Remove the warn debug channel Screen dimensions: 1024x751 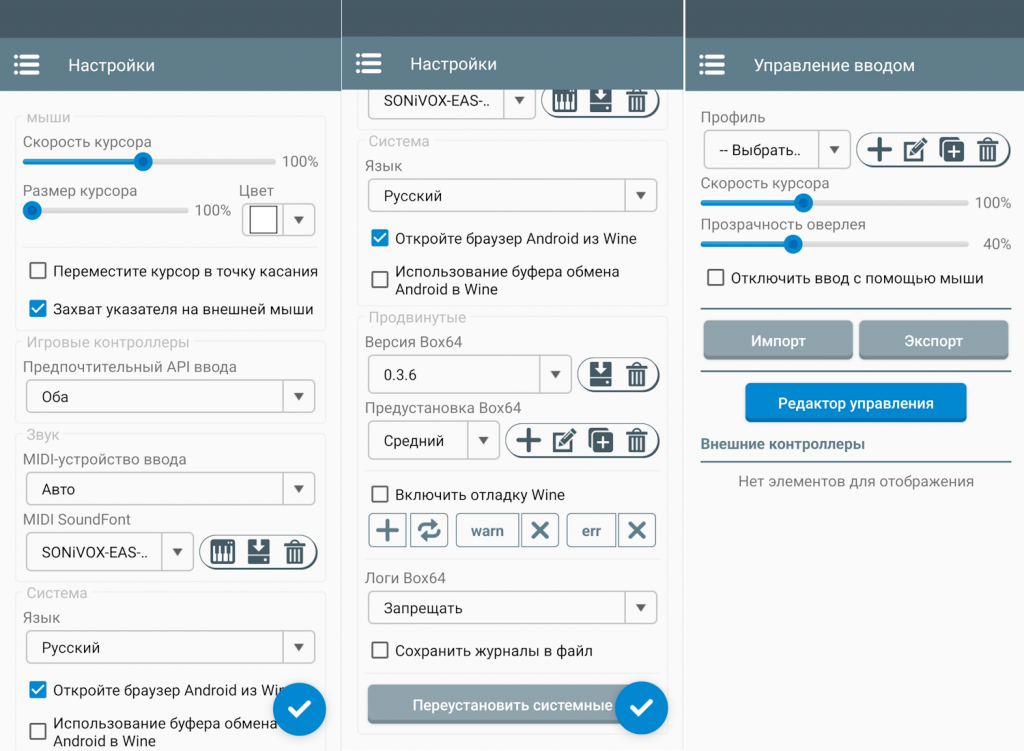(x=539, y=530)
